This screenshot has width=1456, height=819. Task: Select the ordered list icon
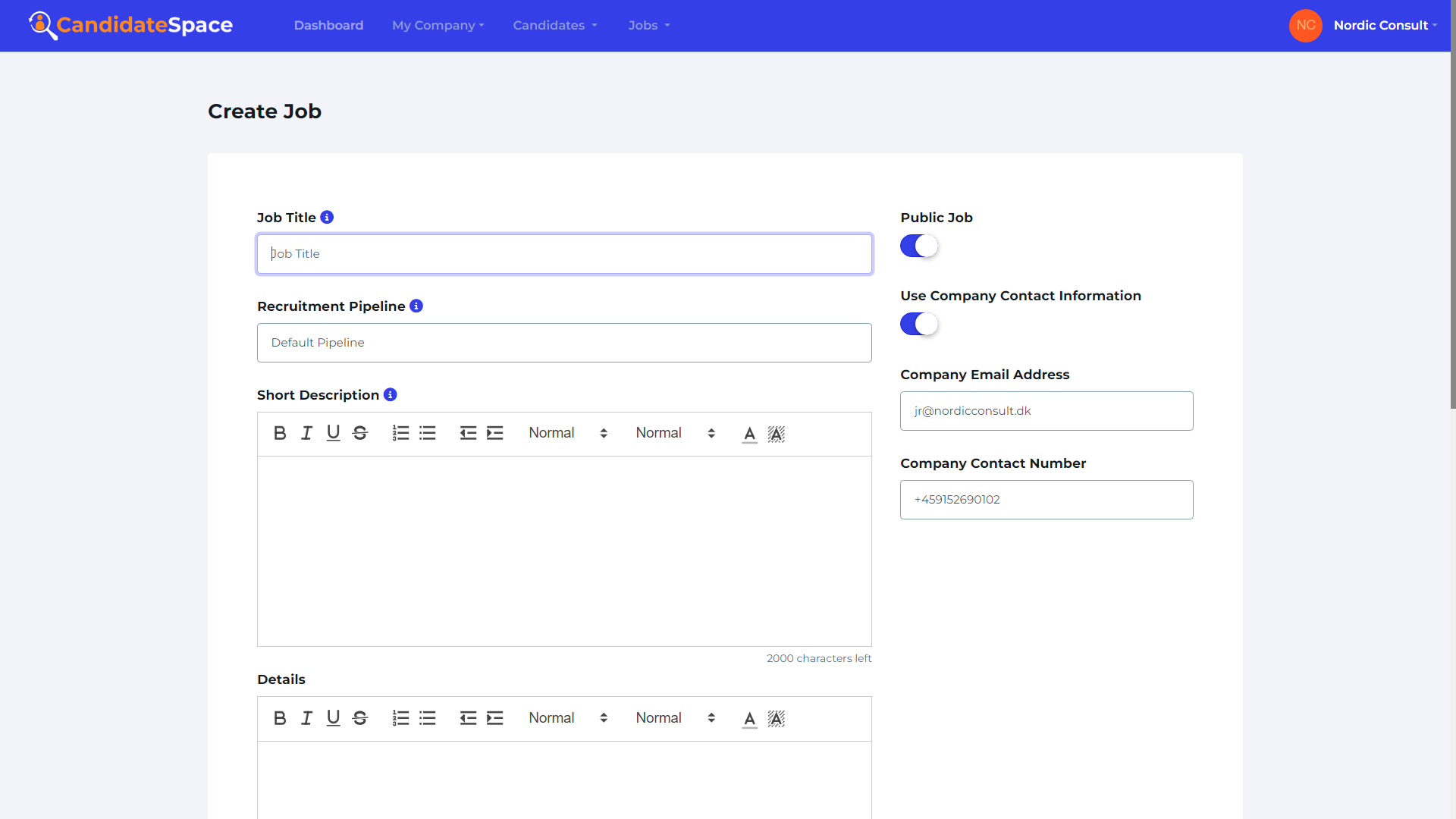click(x=399, y=433)
